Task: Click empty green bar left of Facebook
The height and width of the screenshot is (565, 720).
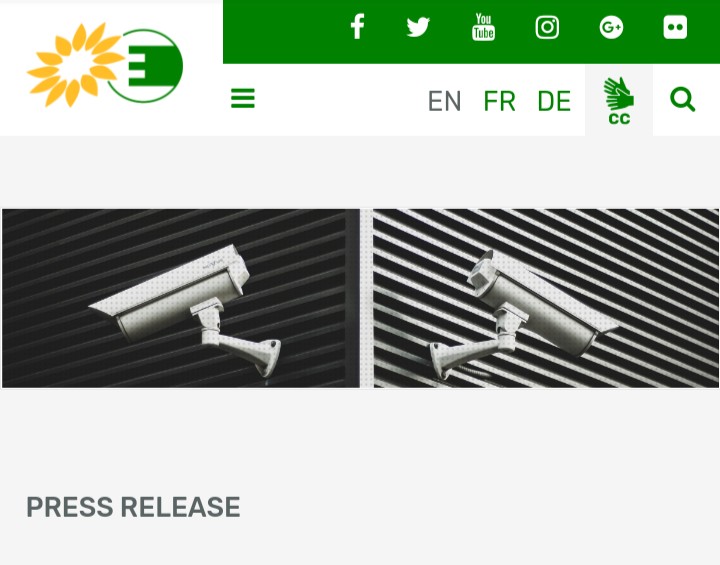Action: [285, 31]
